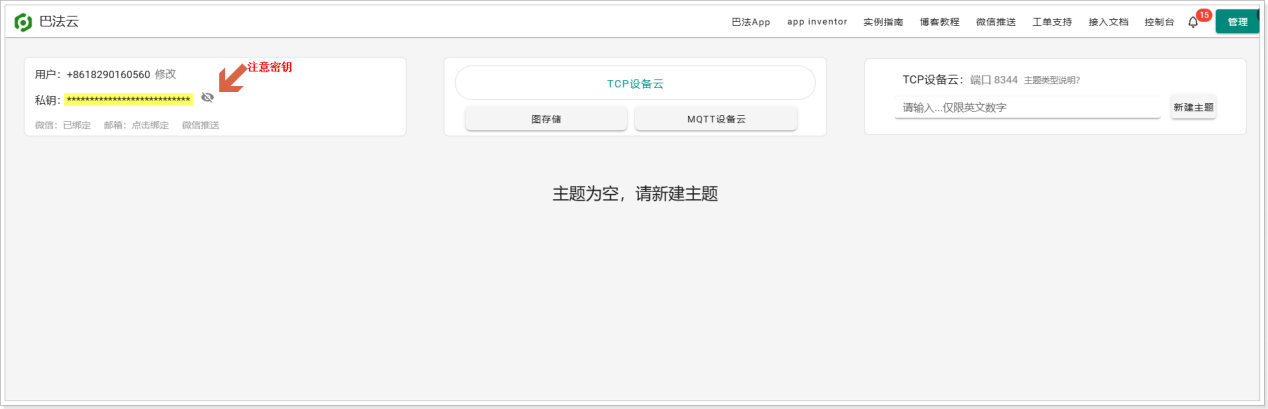Select the MQTT设备云 button
1268x409 pixels.
pos(716,118)
